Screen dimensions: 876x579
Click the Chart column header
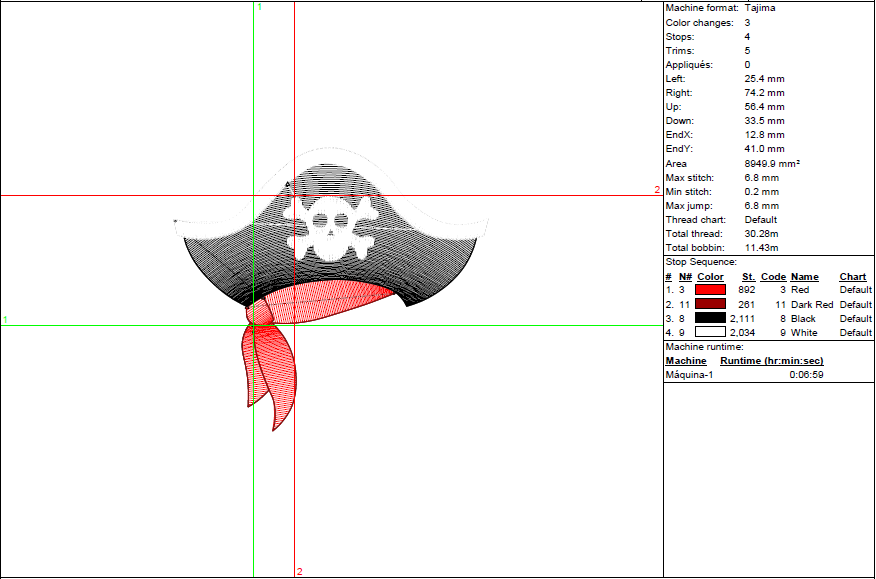pyautogui.click(x=853, y=277)
